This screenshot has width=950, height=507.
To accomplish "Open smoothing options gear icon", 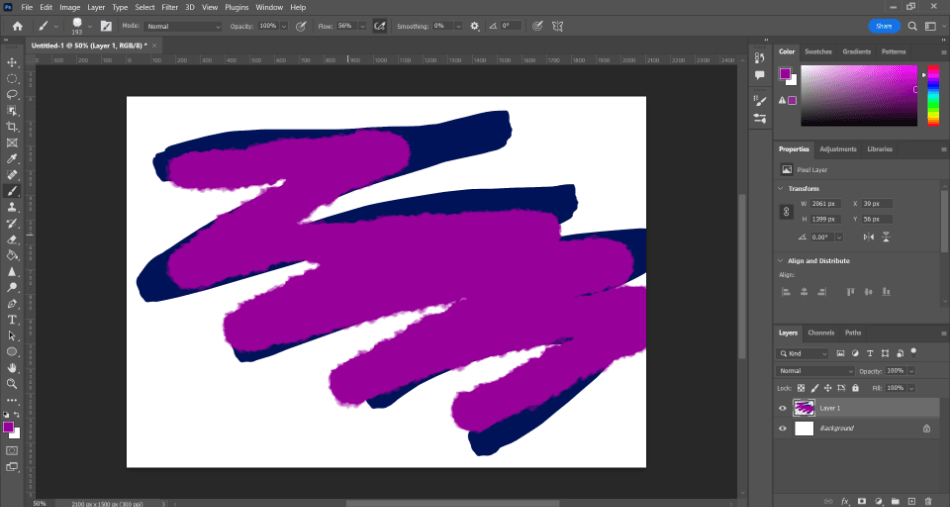I will click(474, 26).
